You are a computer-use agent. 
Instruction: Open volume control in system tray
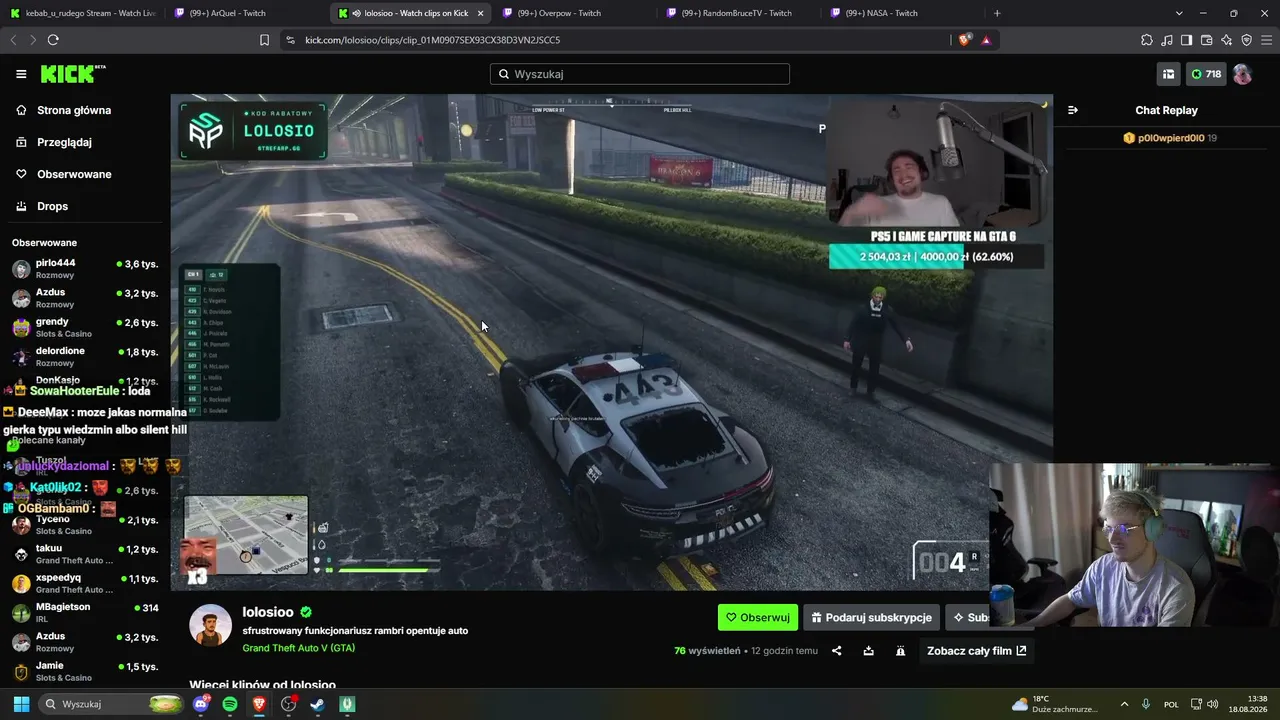click(x=1212, y=704)
